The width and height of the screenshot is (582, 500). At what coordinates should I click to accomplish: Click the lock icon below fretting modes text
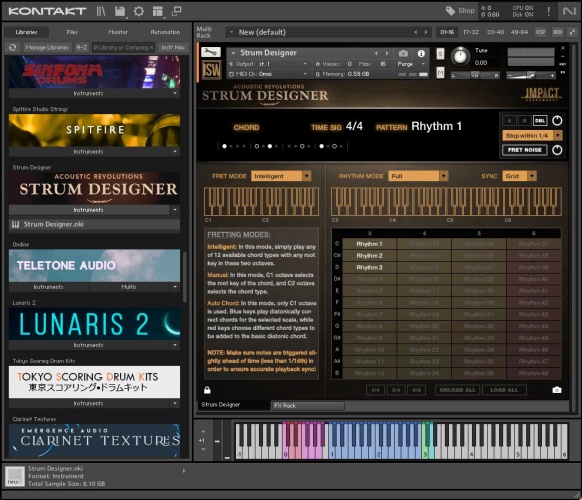coord(207,390)
